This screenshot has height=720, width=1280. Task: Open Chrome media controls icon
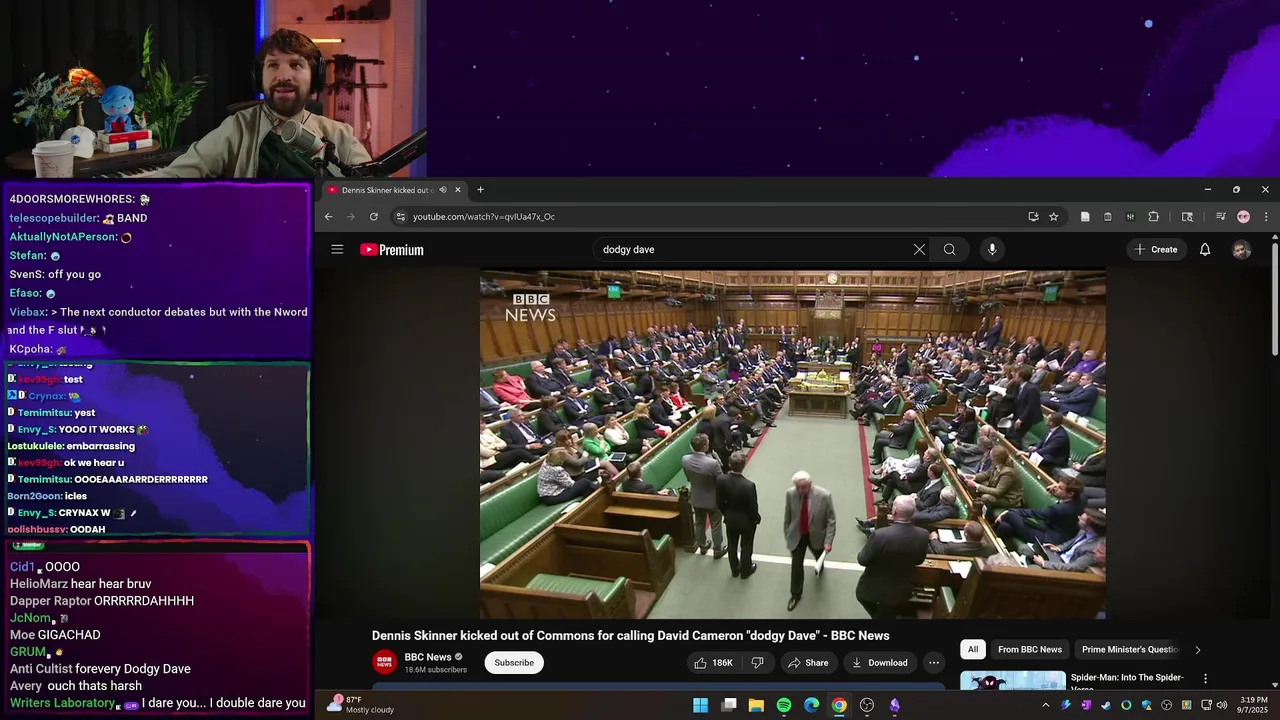1220,217
